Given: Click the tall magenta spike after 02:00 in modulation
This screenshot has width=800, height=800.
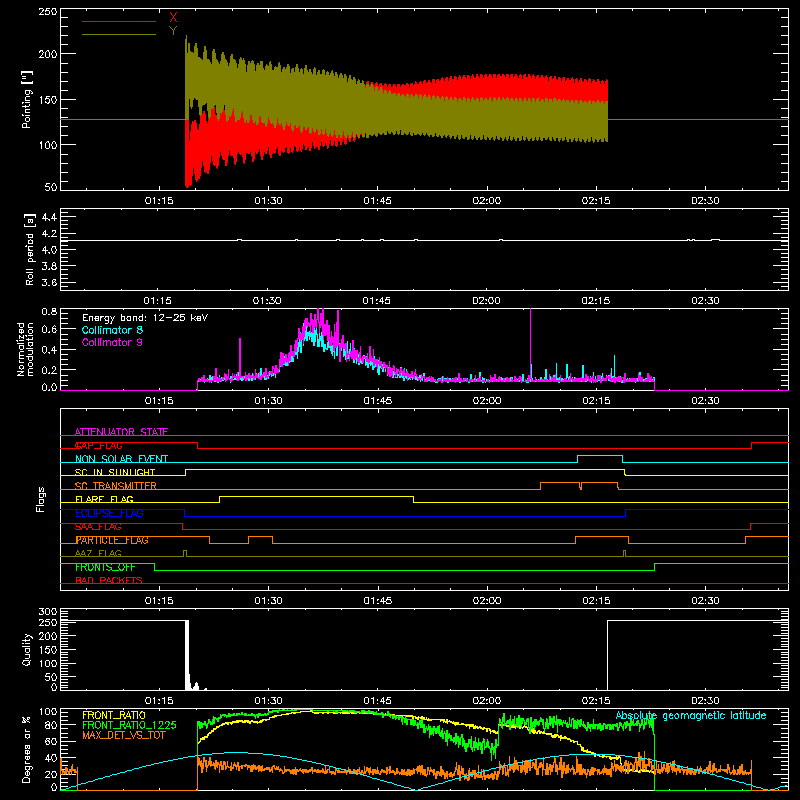Looking at the screenshot, I should tap(531, 343).
